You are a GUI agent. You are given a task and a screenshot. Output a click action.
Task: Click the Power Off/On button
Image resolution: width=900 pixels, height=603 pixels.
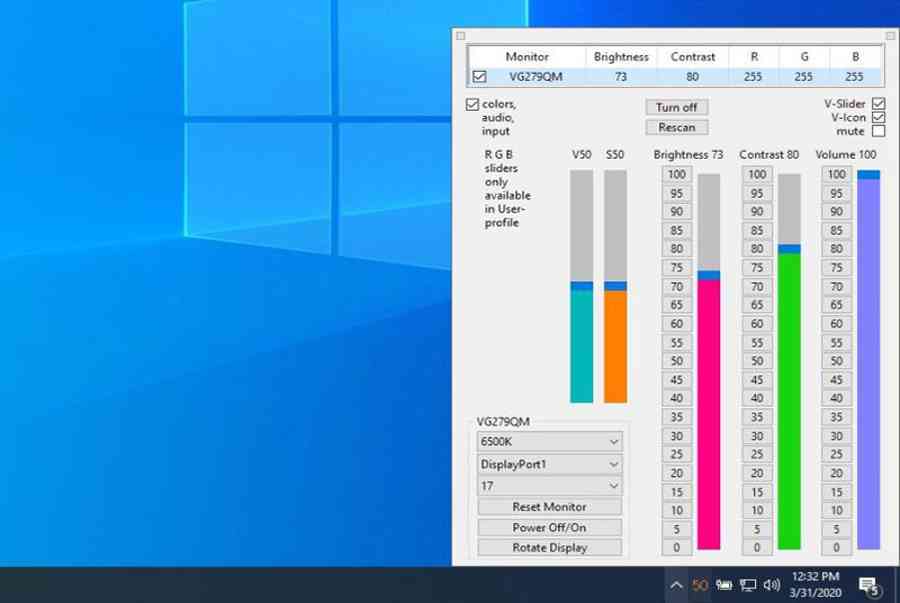(549, 528)
